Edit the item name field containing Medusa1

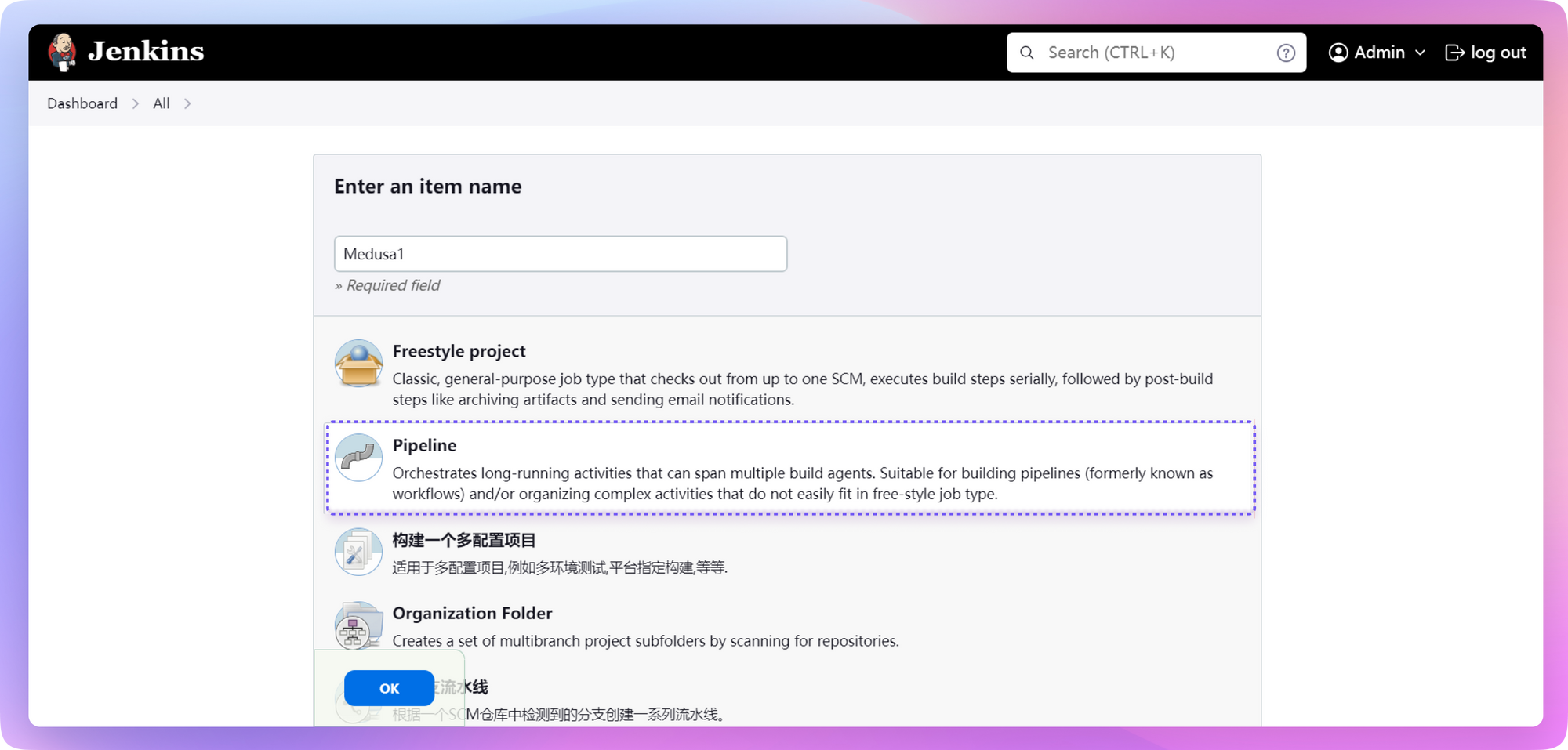[x=561, y=254]
